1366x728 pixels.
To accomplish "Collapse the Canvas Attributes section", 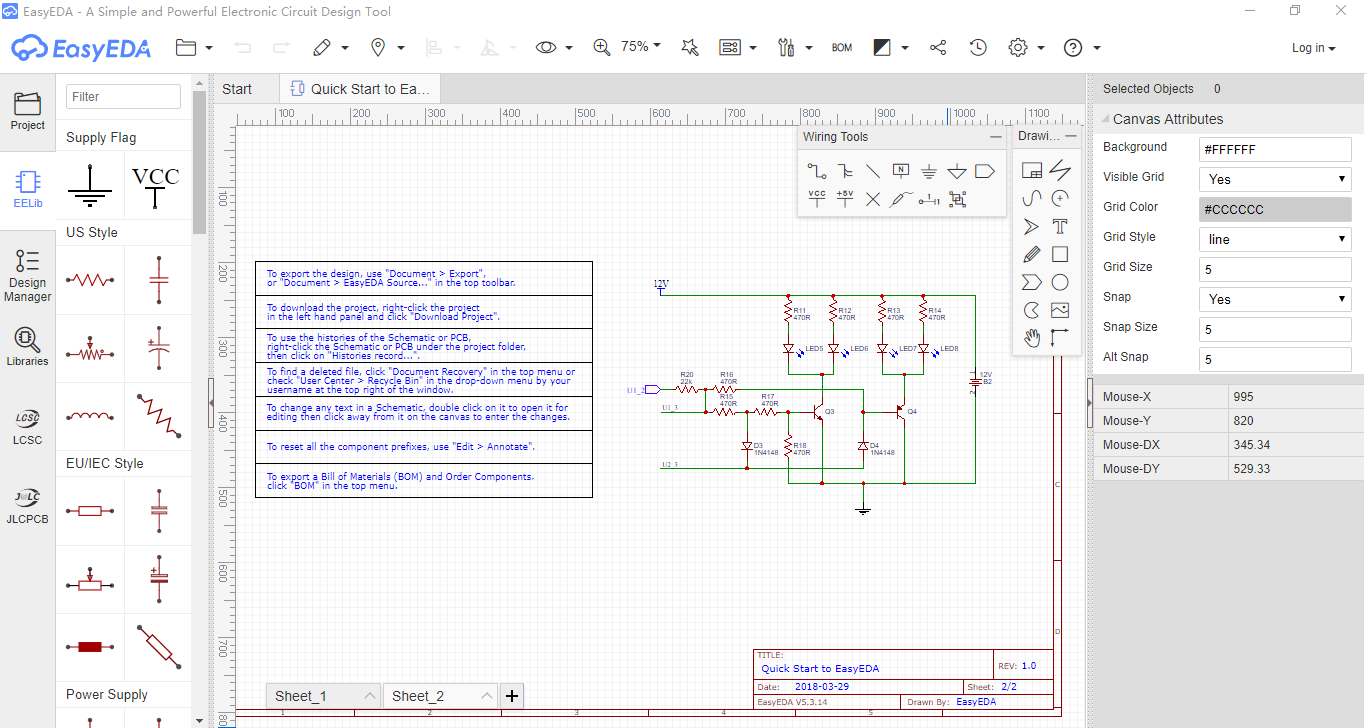I will point(1103,119).
